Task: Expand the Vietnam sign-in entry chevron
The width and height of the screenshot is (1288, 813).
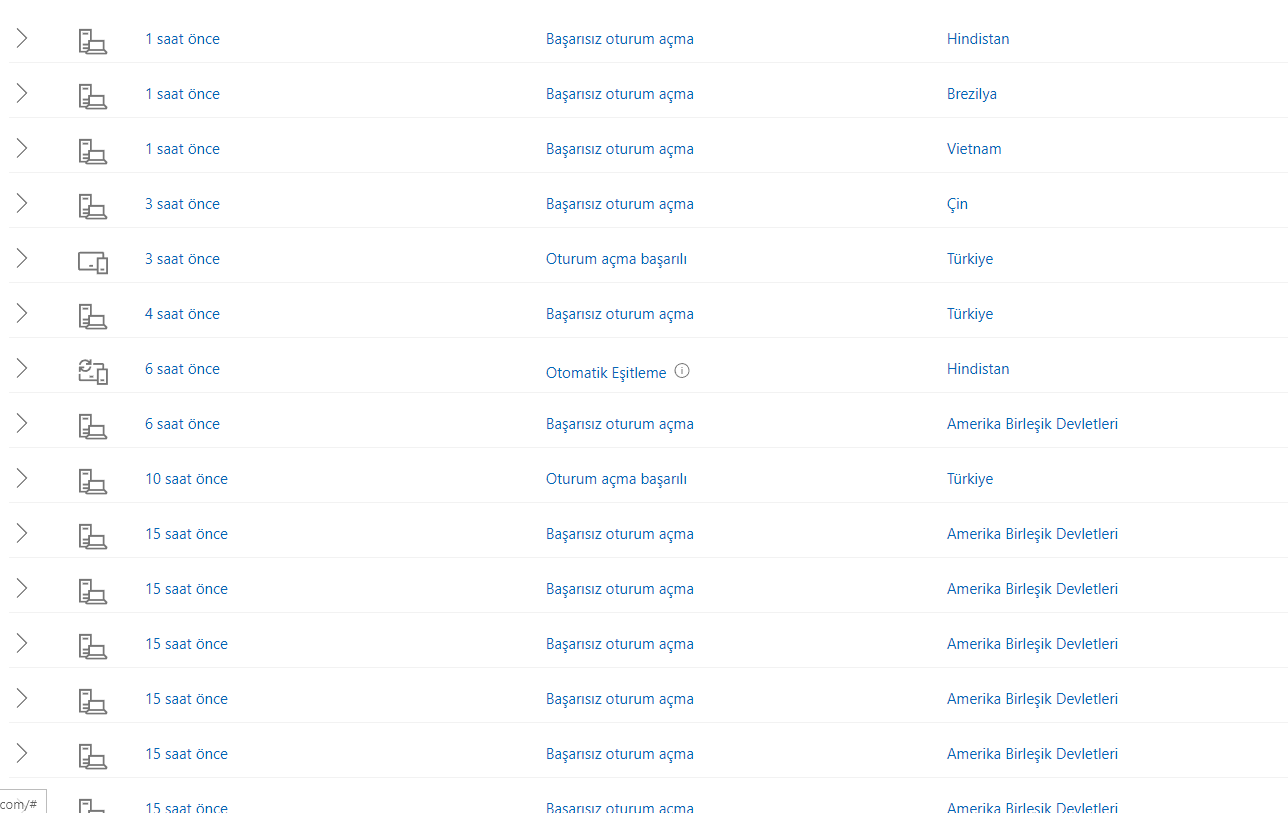Action: 22,149
